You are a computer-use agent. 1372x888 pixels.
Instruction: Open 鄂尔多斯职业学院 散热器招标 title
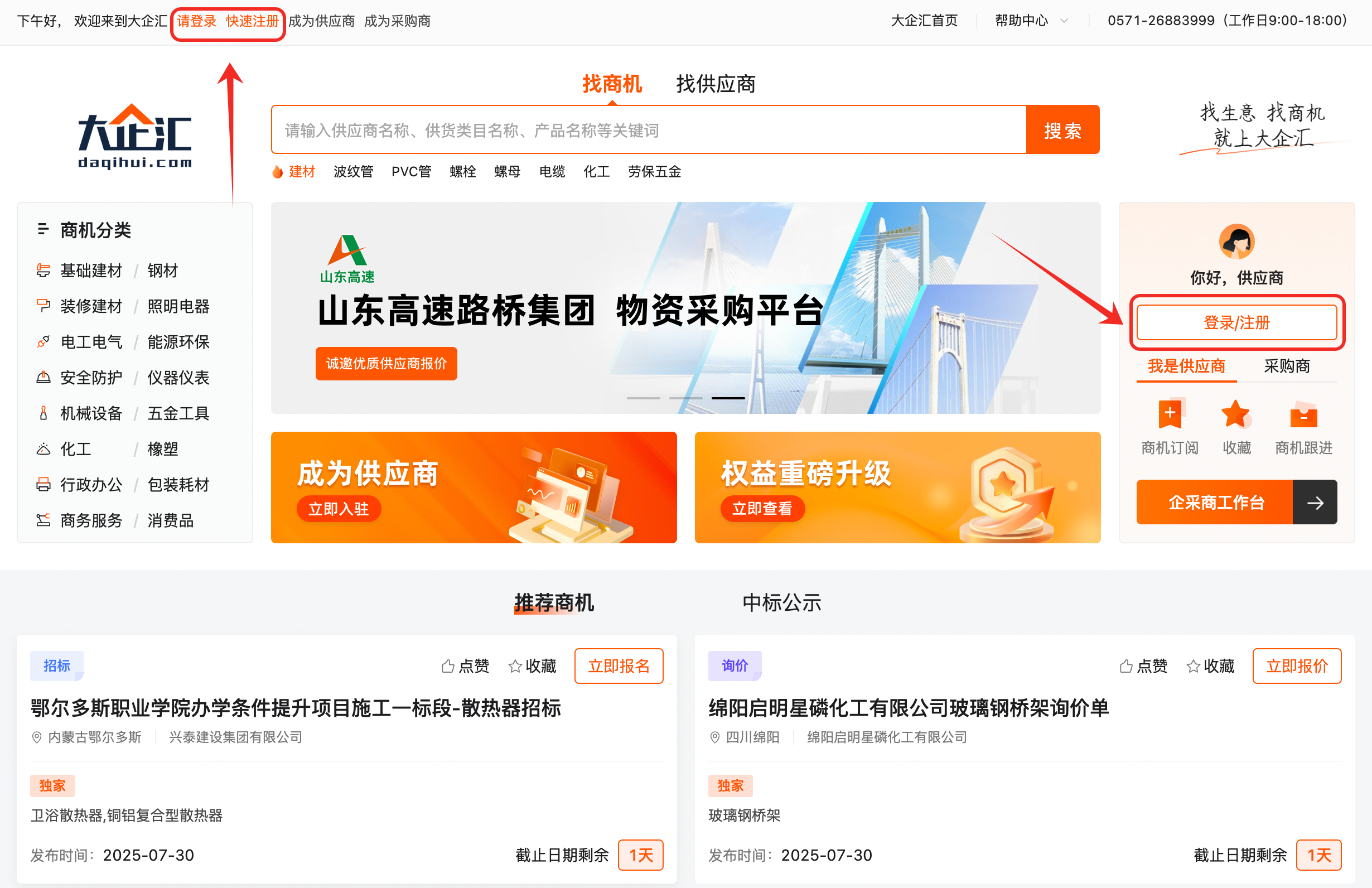[x=295, y=708]
